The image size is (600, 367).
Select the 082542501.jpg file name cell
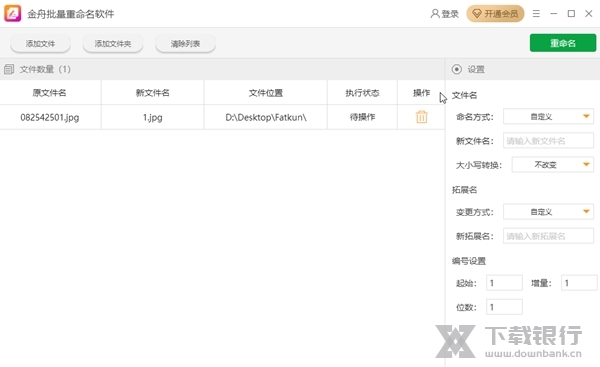pyautogui.click(x=50, y=117)
